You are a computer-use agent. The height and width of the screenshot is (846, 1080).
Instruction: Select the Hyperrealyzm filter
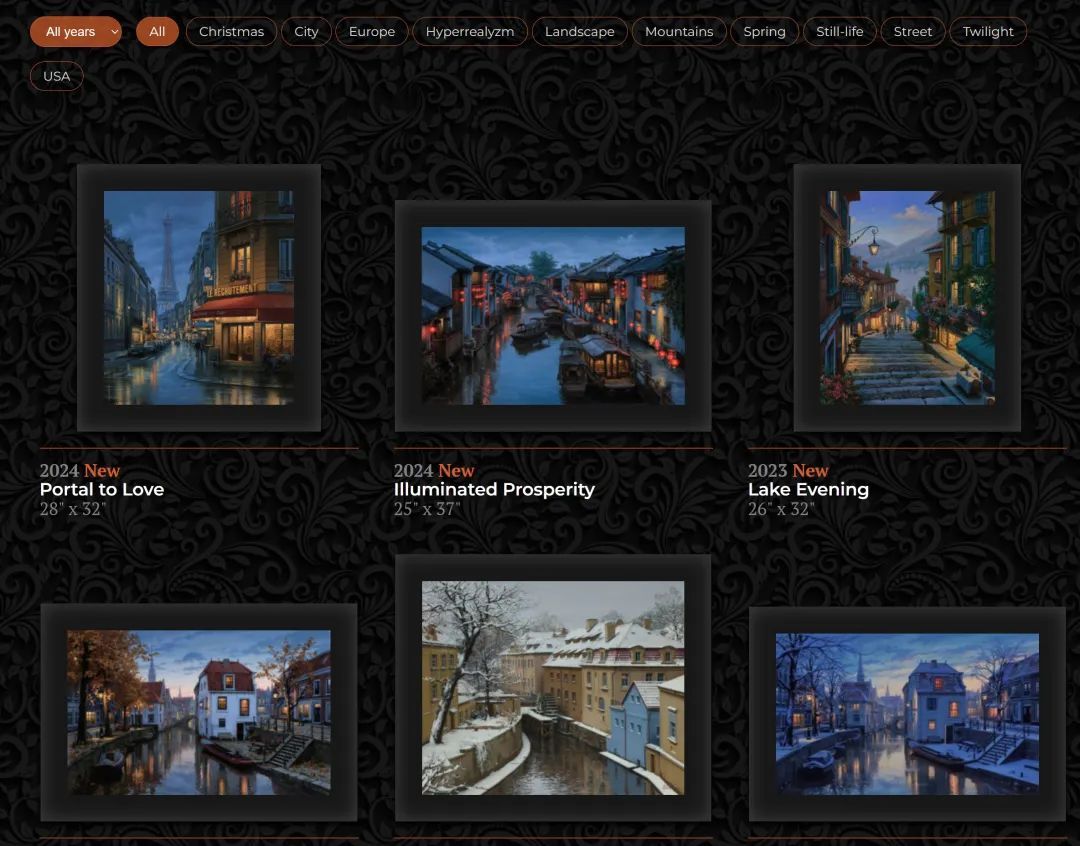pyautogui.click(x=469, y=32)
